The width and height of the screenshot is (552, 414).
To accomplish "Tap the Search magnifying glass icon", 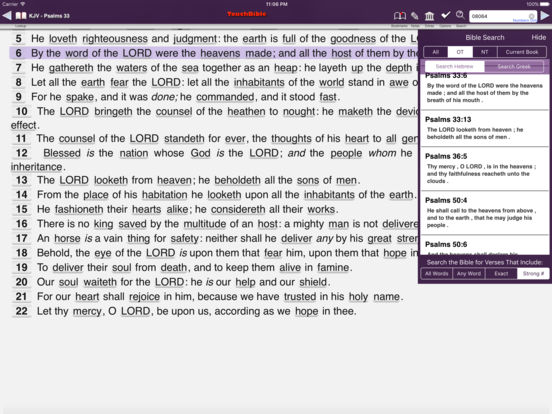I will click(460, 15).
